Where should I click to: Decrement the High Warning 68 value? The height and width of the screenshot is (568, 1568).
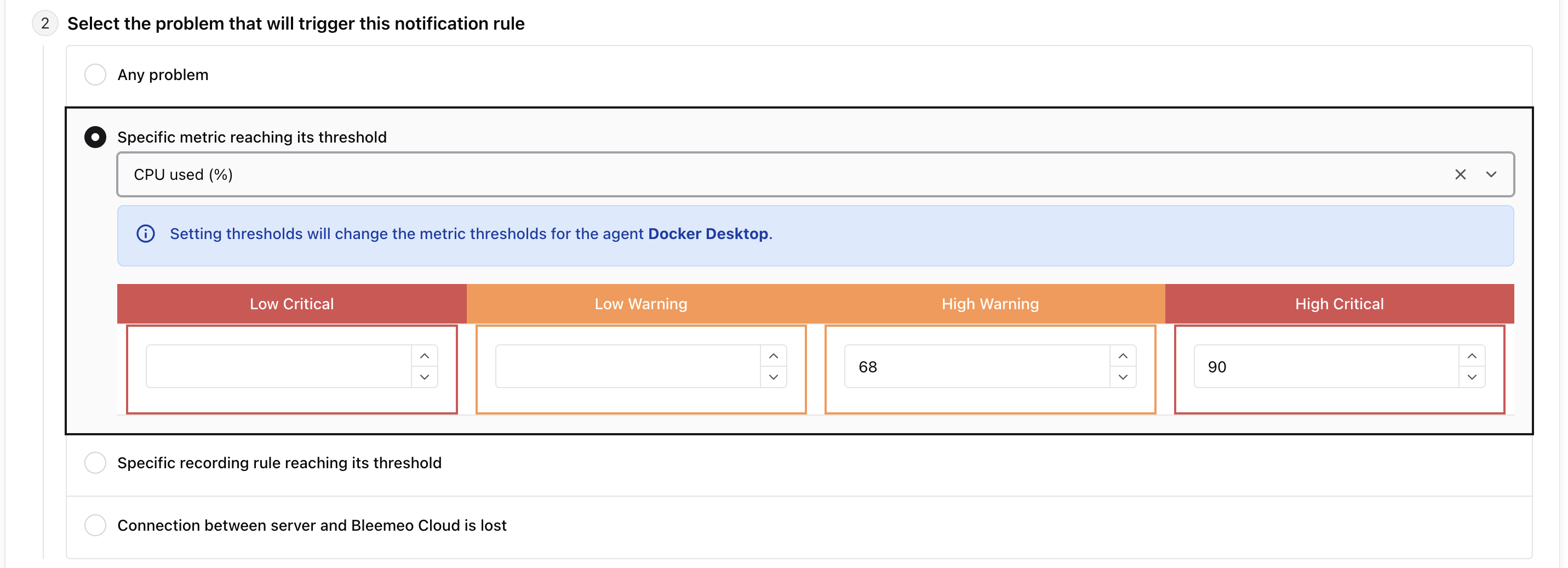click(x=1123, y=377)
